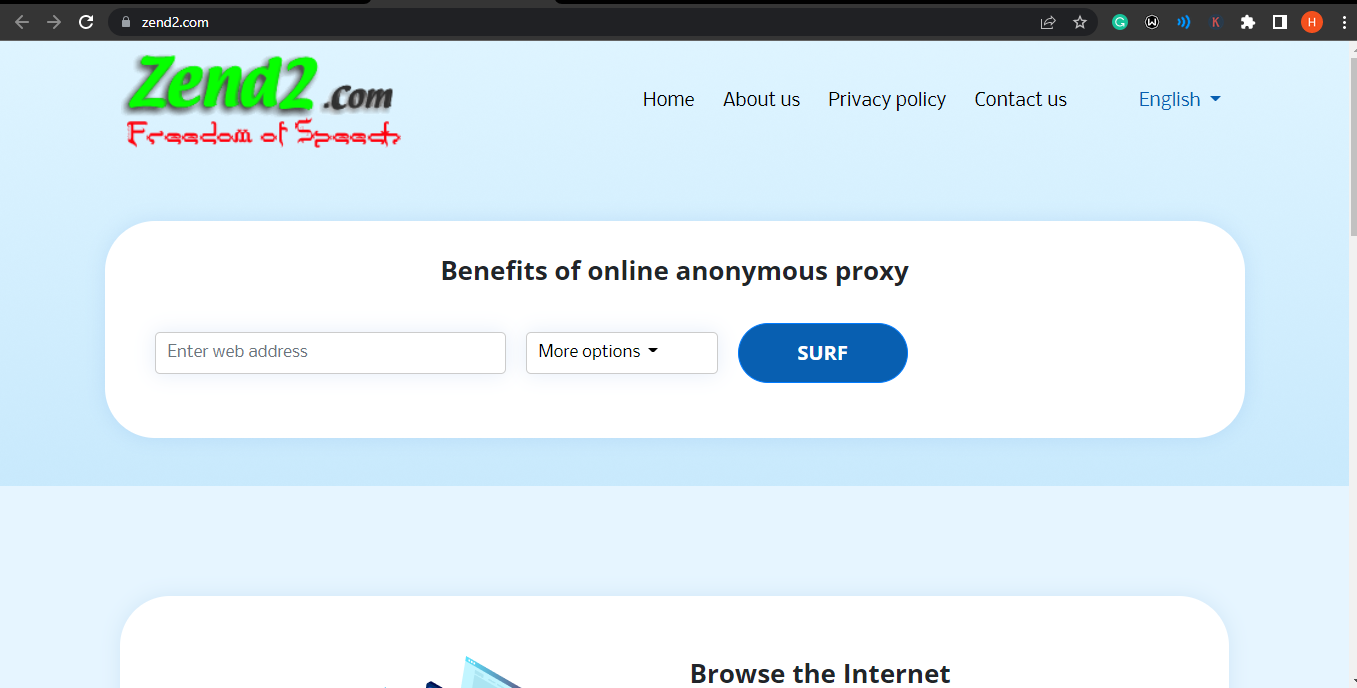Toggle the browser side panel icon
The width and height of the screenshot is (1357, 688).
[x=1279, y=22]
